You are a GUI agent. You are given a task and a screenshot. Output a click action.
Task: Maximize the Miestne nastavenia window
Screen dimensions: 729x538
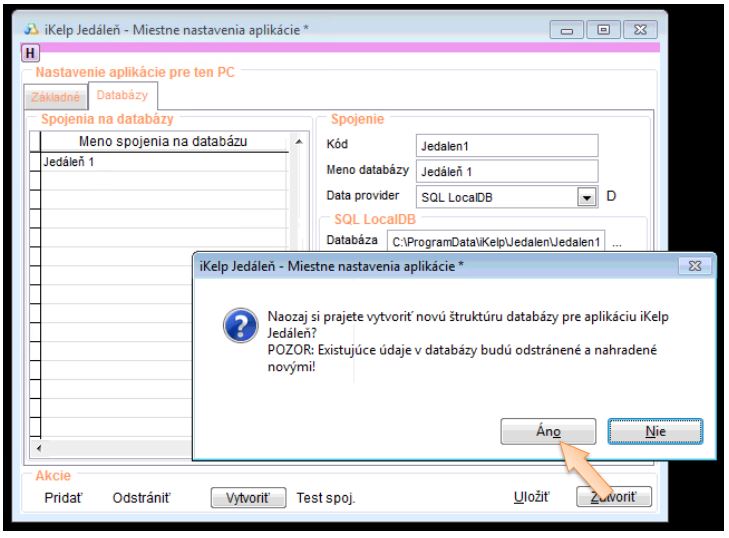coord(604,30)
